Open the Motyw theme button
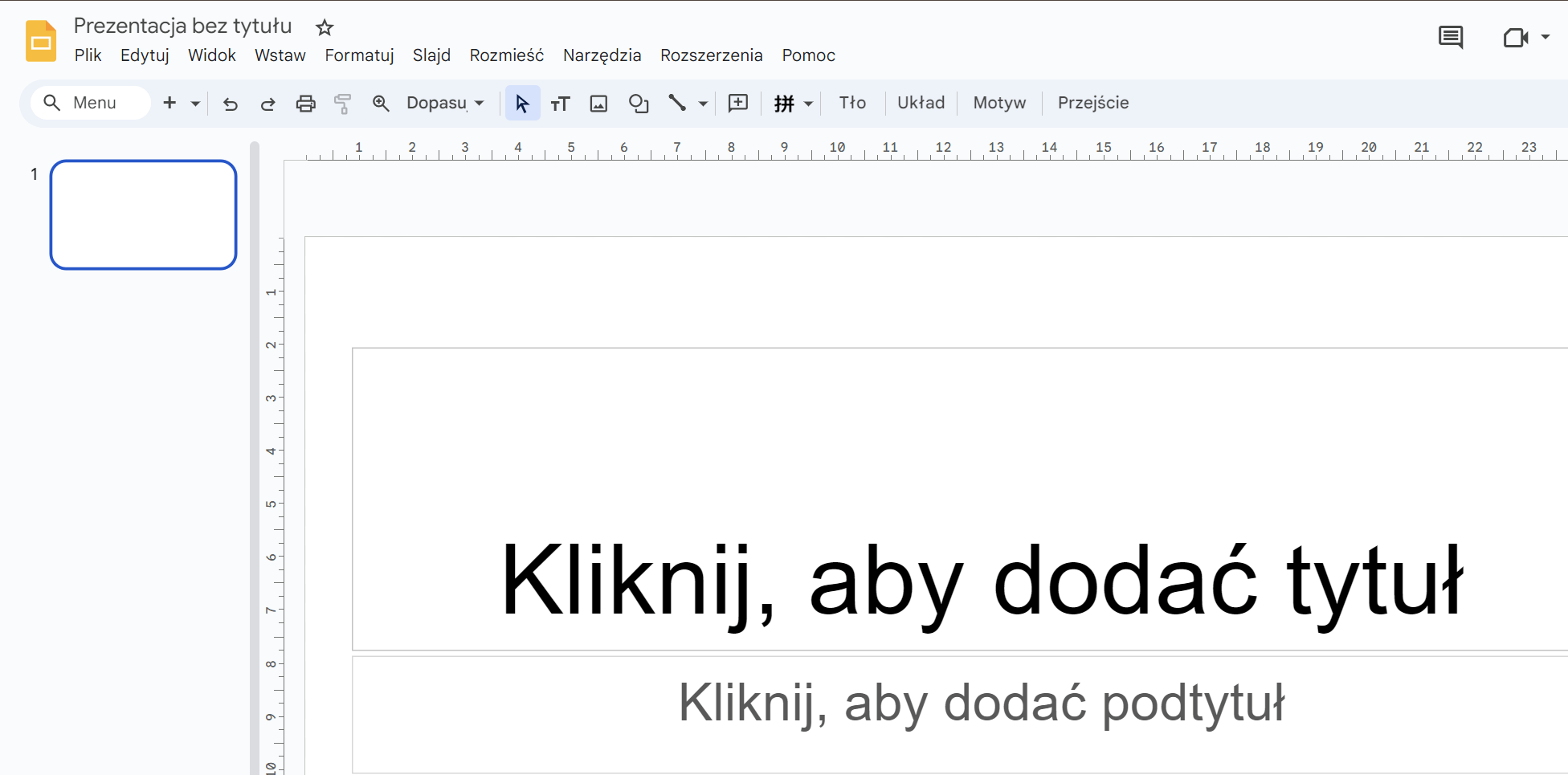The height and width of the screenshot is (775, 1568). pyautogui.click(x=999, y=103)
